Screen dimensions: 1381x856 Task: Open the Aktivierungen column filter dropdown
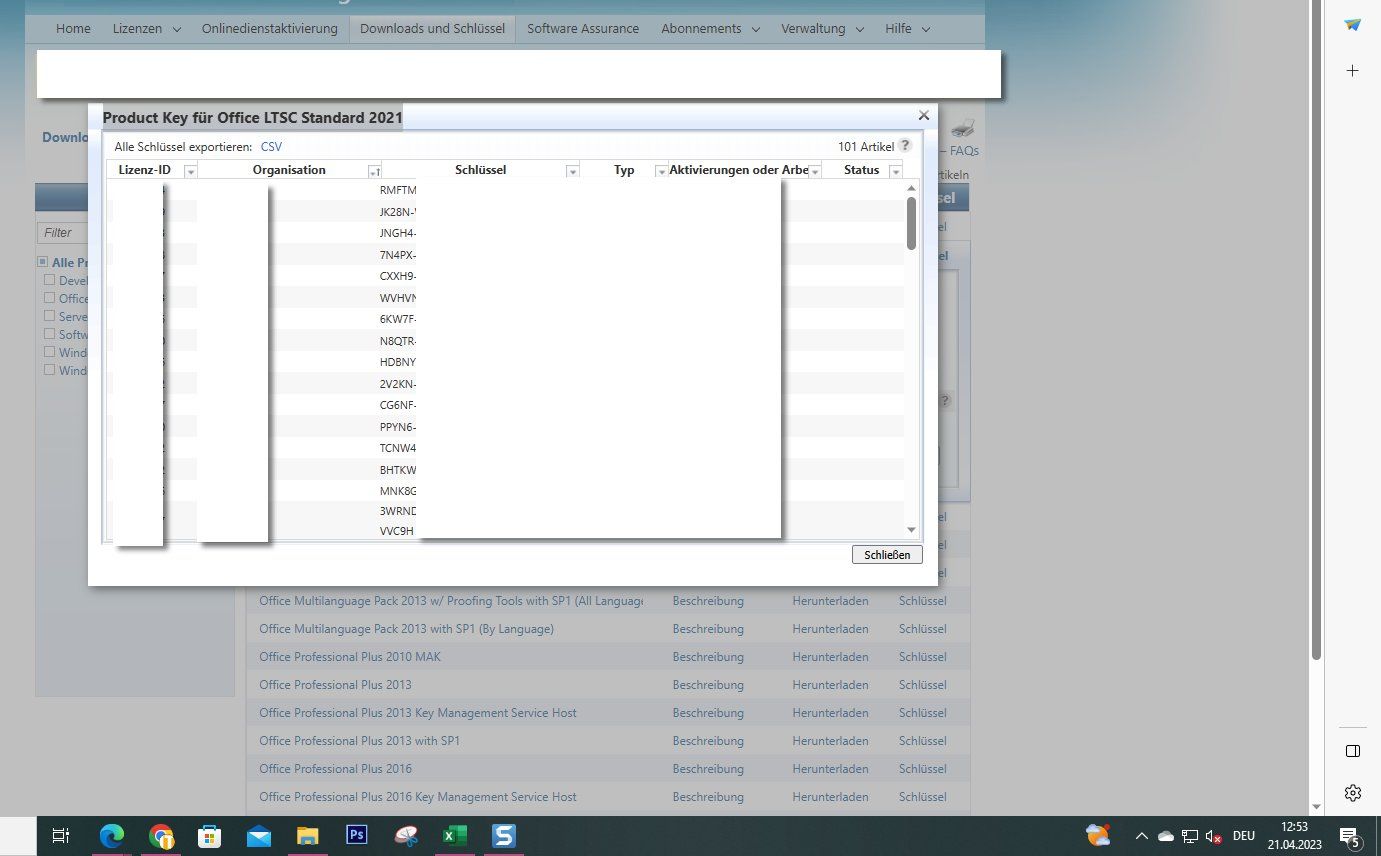coord(814,172)
